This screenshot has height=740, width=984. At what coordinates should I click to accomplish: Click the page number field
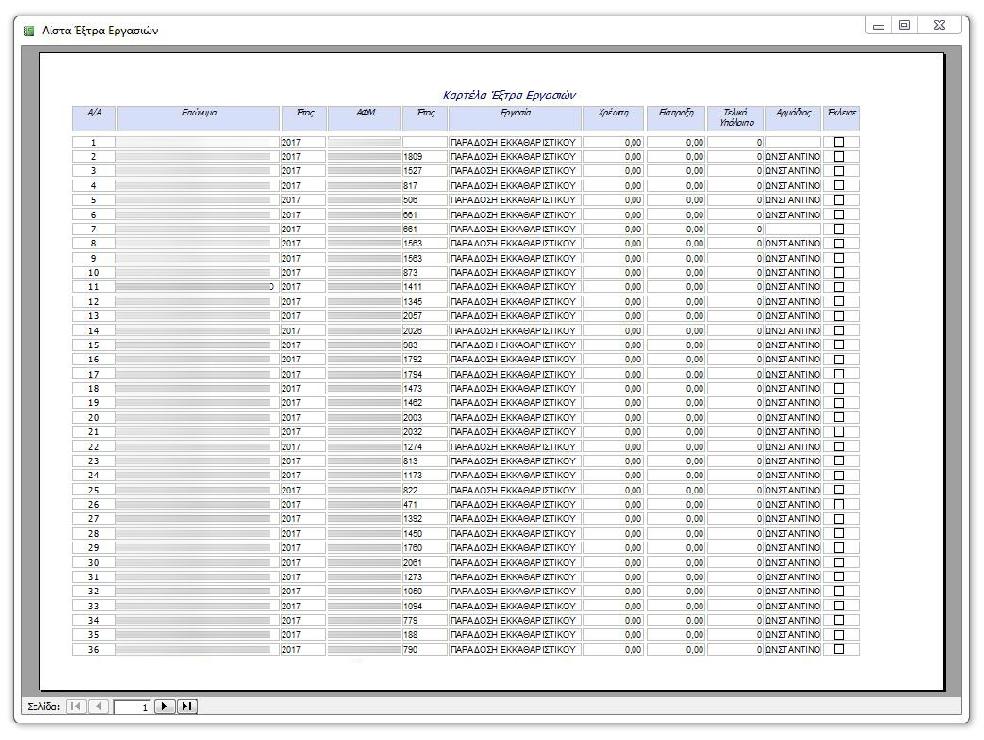132,707
